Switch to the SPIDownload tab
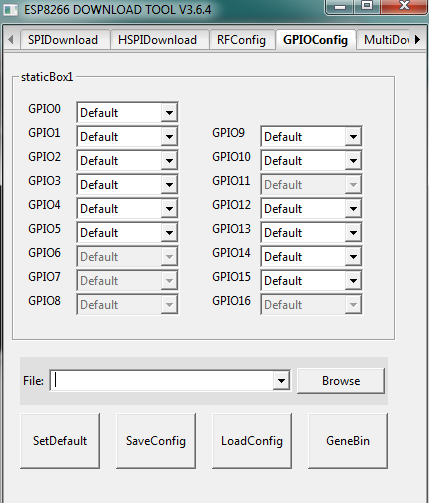Screen dimensions: 429x503 63,40
